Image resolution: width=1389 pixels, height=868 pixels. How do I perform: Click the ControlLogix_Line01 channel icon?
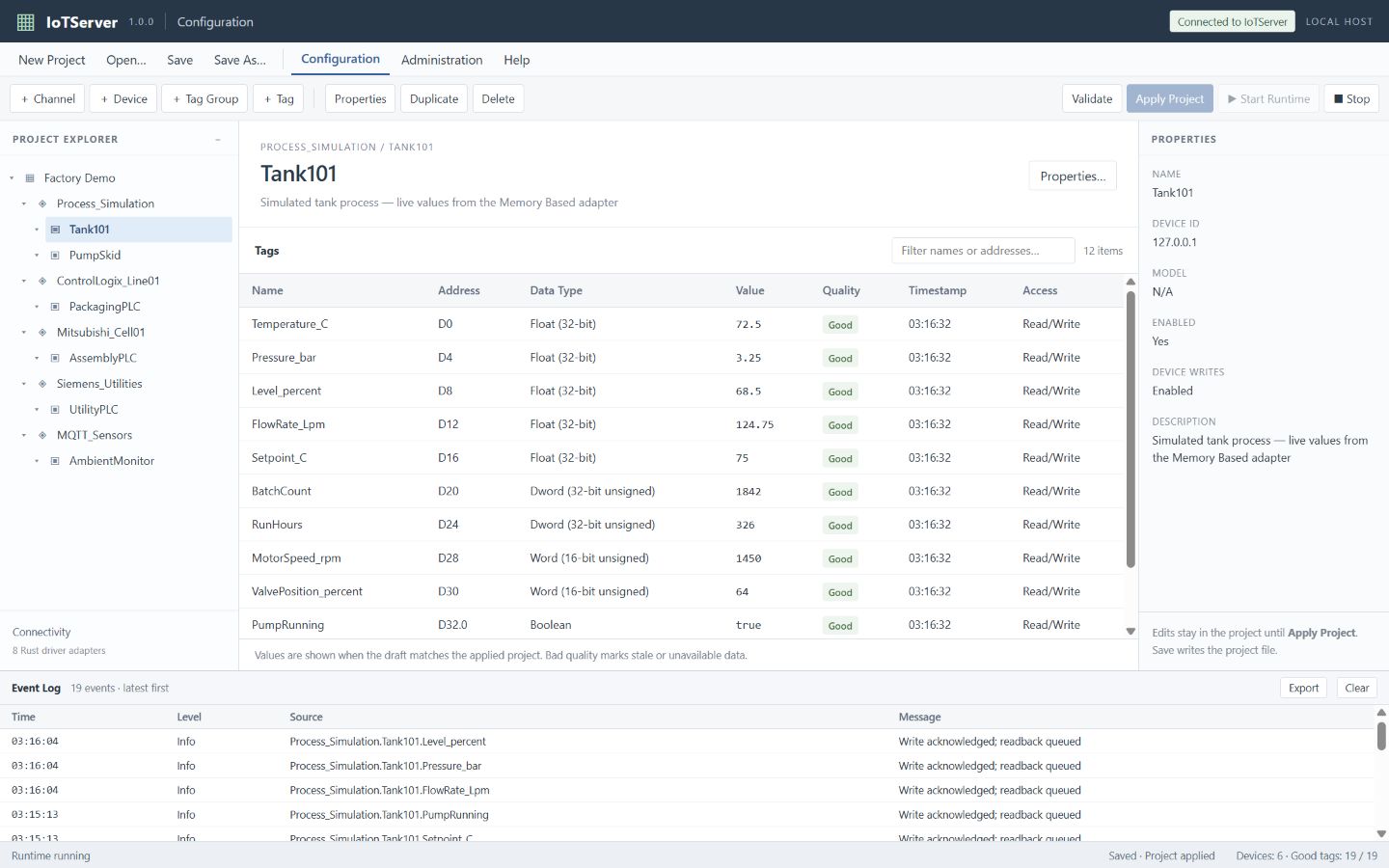(42, 281)
